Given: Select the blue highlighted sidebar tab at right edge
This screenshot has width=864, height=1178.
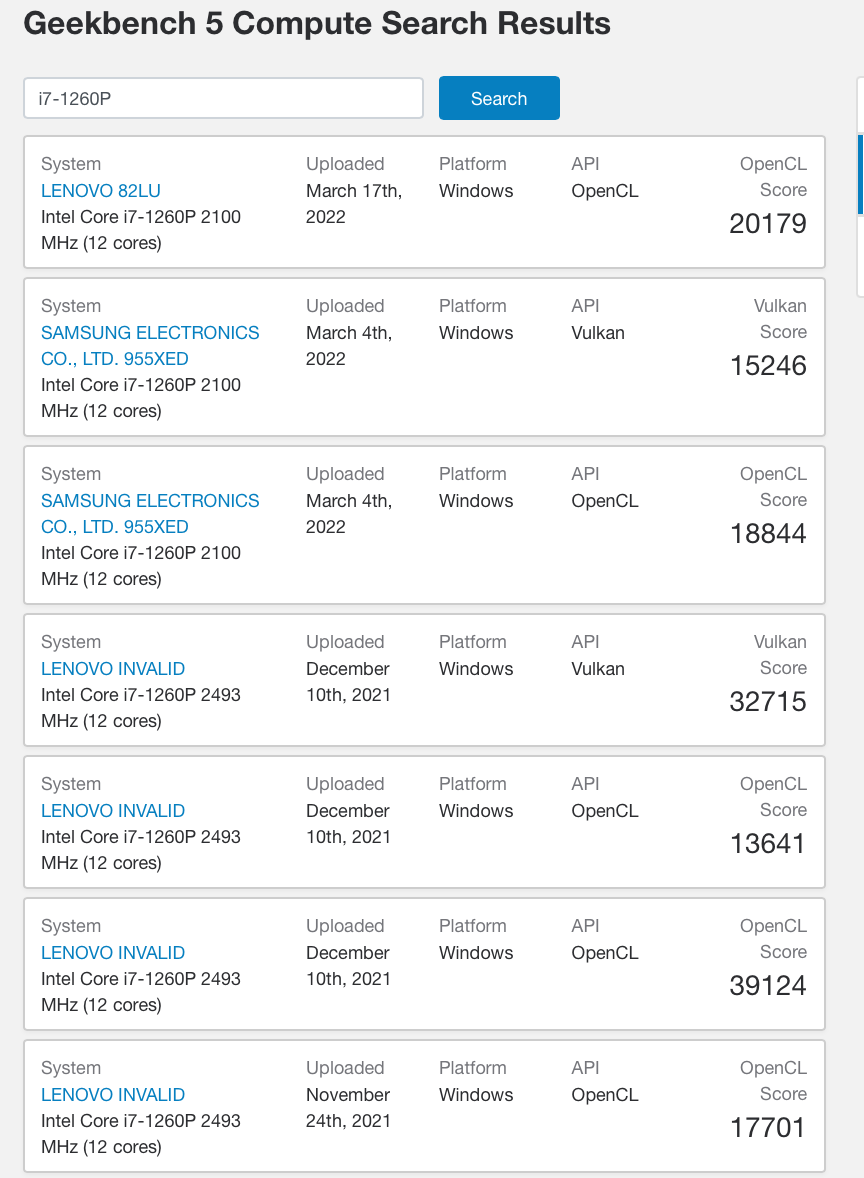Looking at the screenshot, I should tap(860, 175).
